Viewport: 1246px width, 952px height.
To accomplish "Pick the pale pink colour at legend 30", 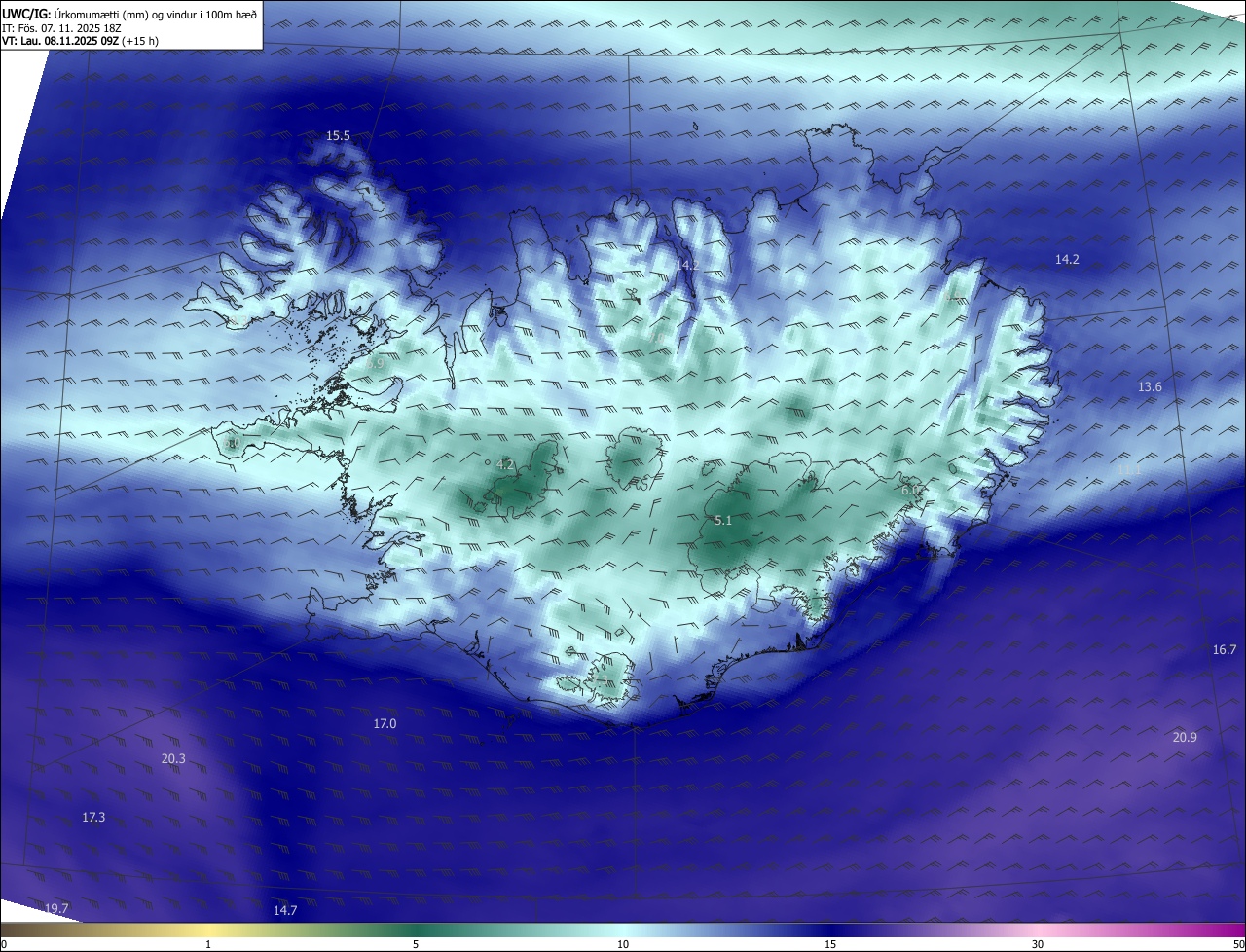I will tap(1038, 930).
